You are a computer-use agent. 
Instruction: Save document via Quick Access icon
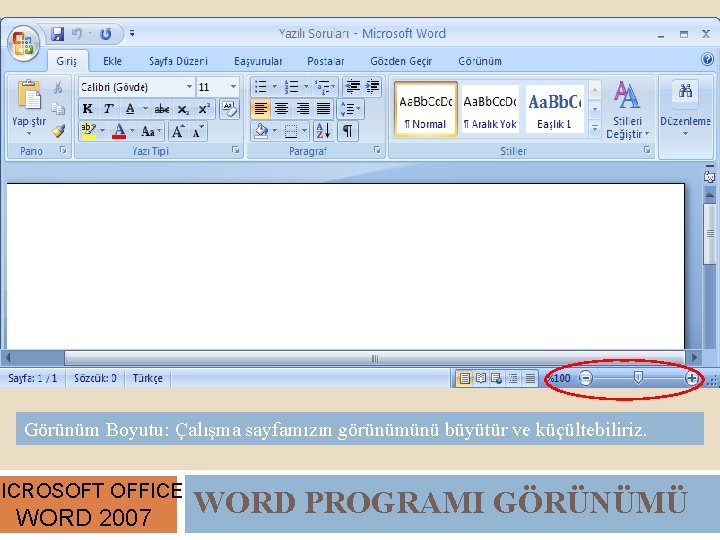pos(57,34)
